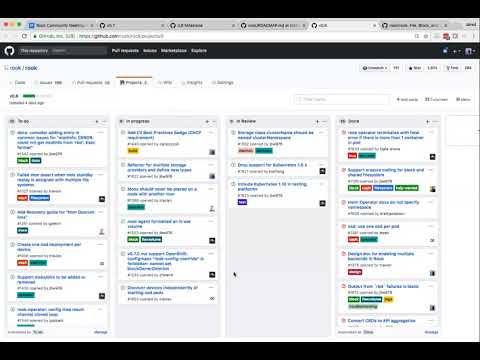The height and width of the screenshot is (360, 480).
Task: Switch to the Pull requests repository tab
Action: 91,82
